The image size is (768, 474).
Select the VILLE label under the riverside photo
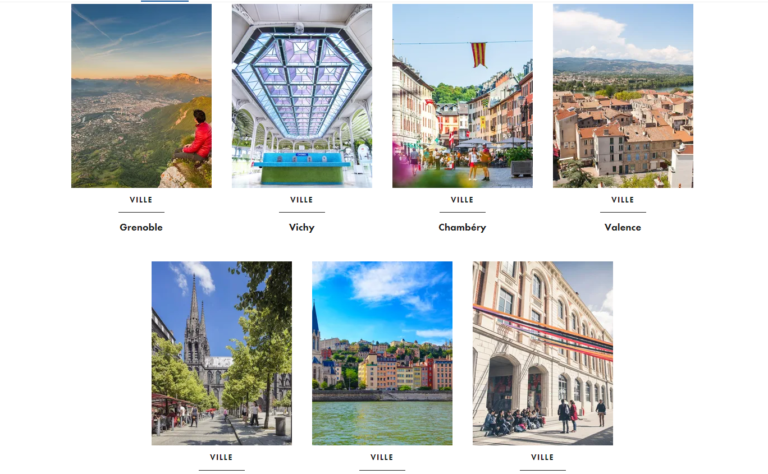pos(382,457)
